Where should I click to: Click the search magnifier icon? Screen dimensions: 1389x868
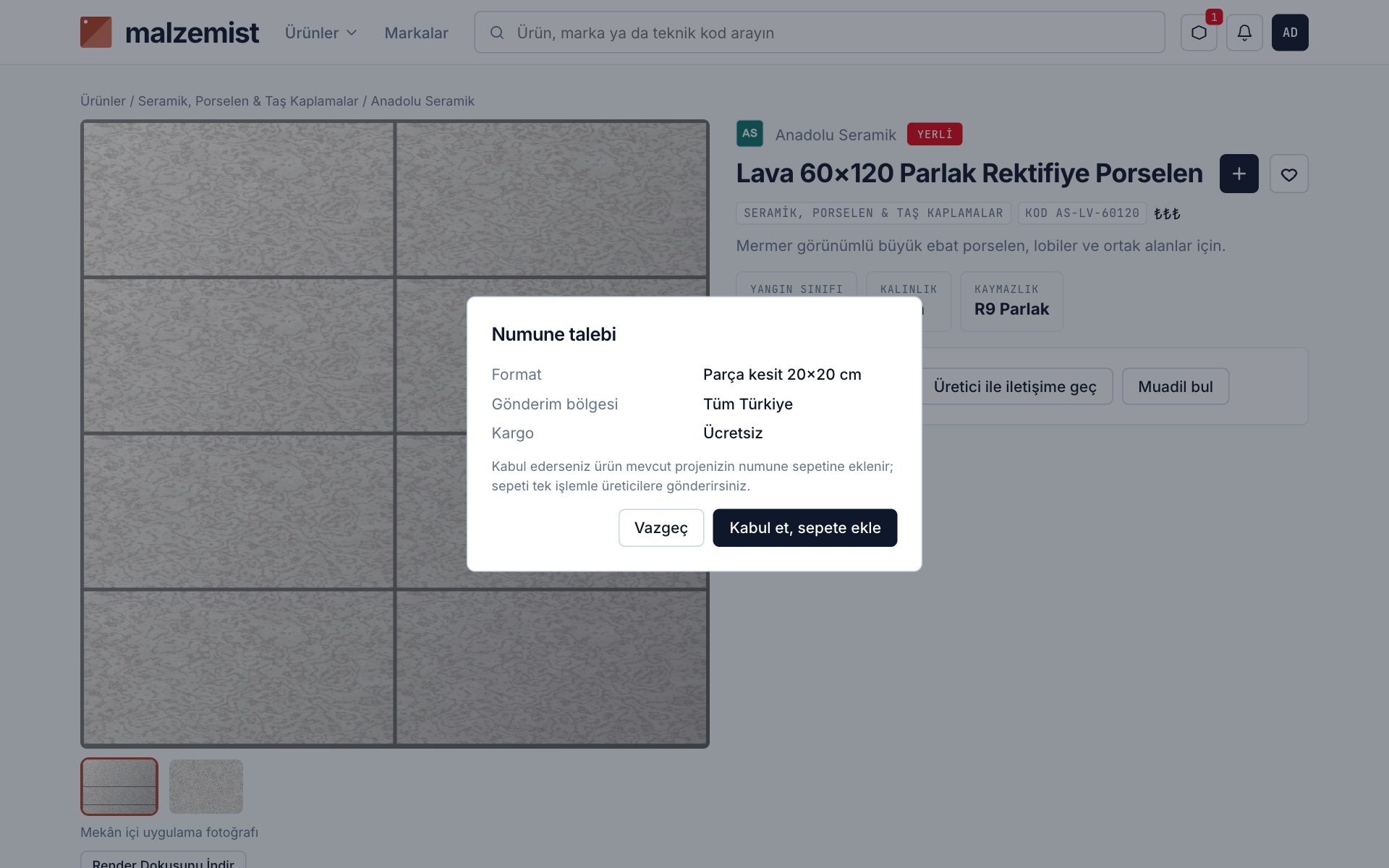(497, 33)
